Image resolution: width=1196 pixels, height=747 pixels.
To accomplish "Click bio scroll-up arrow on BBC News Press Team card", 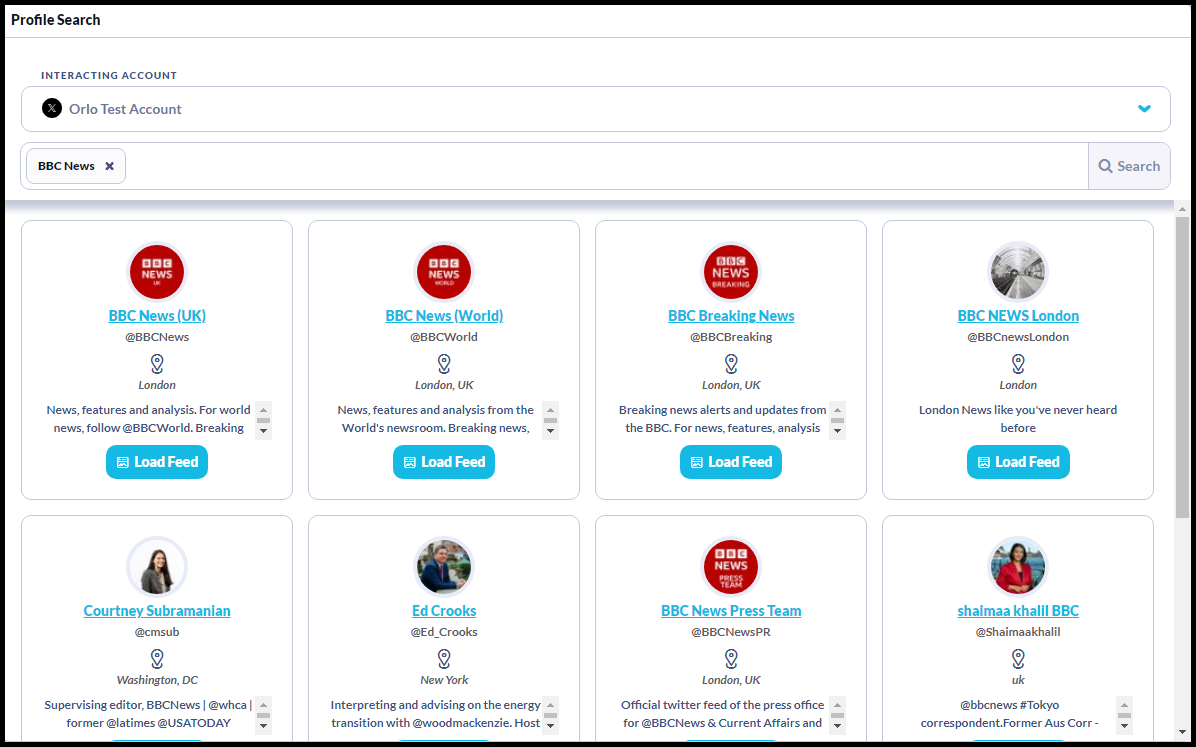I will tap(838, 705).
